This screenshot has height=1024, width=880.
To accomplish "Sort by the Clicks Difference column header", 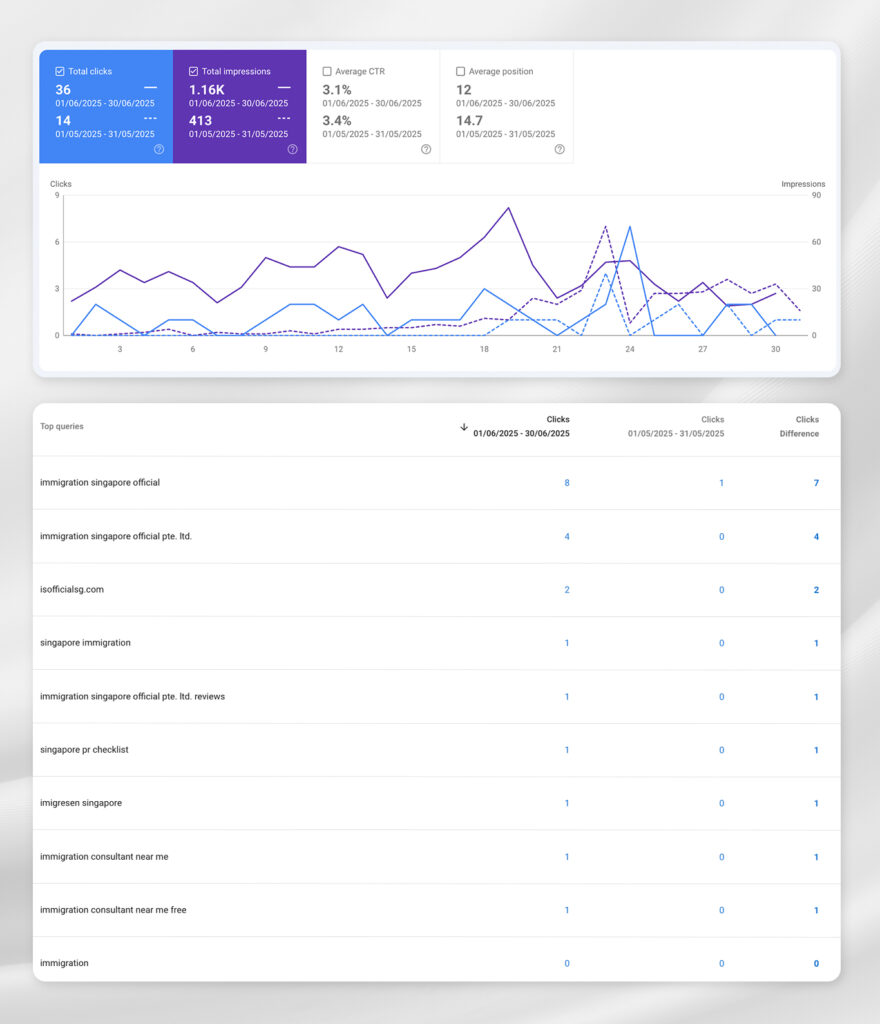I will click(799, 427).
